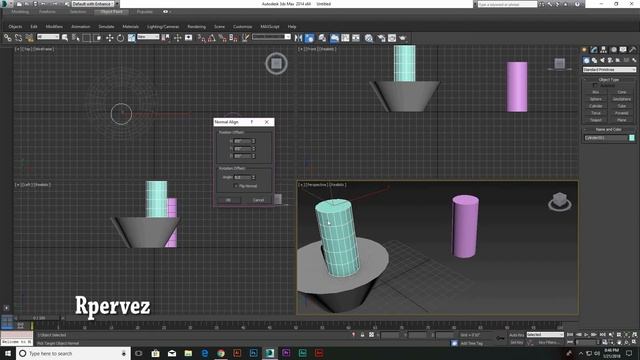640x360 pixels.
Task: Click the Box primitive button
Action: click(x=596, y=92)
